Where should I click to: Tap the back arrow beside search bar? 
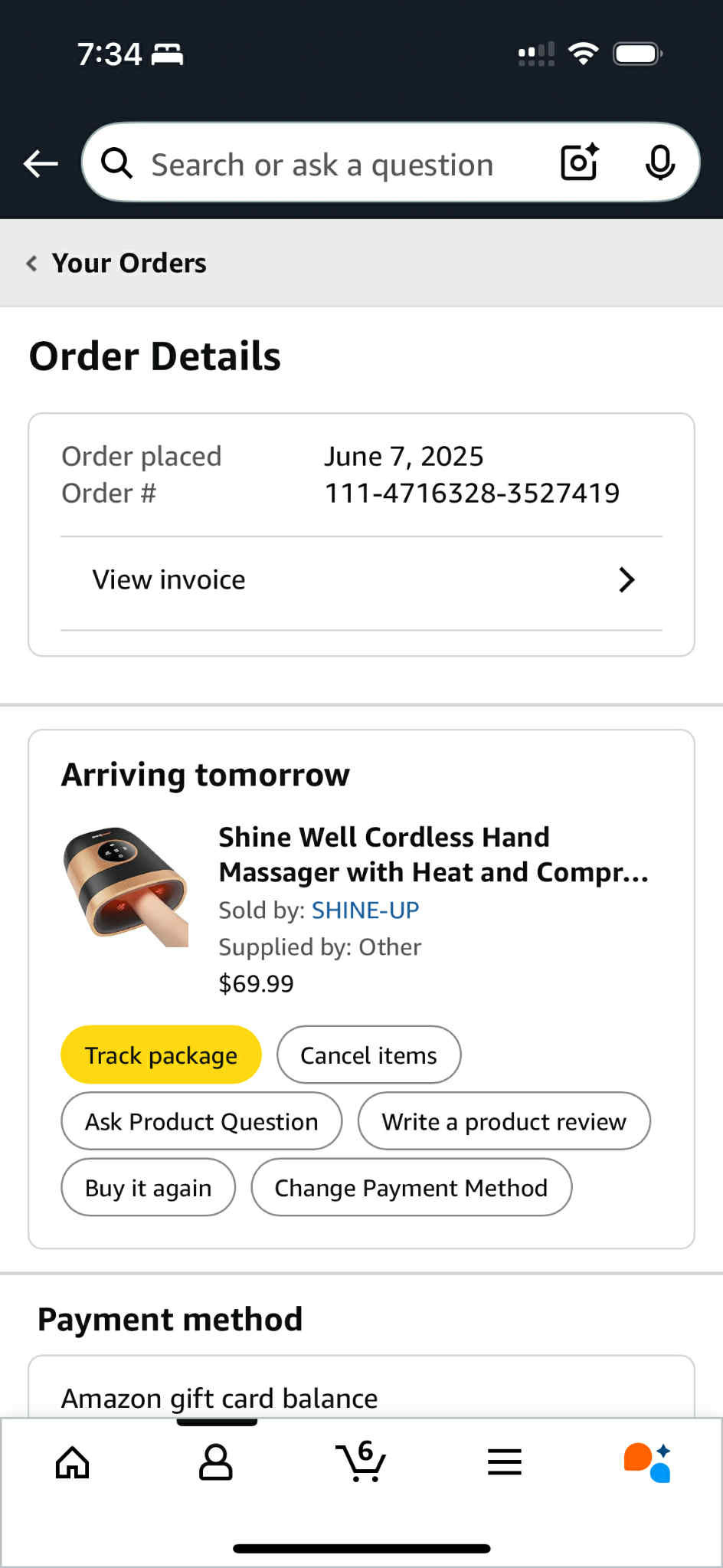tap(41, 163)
